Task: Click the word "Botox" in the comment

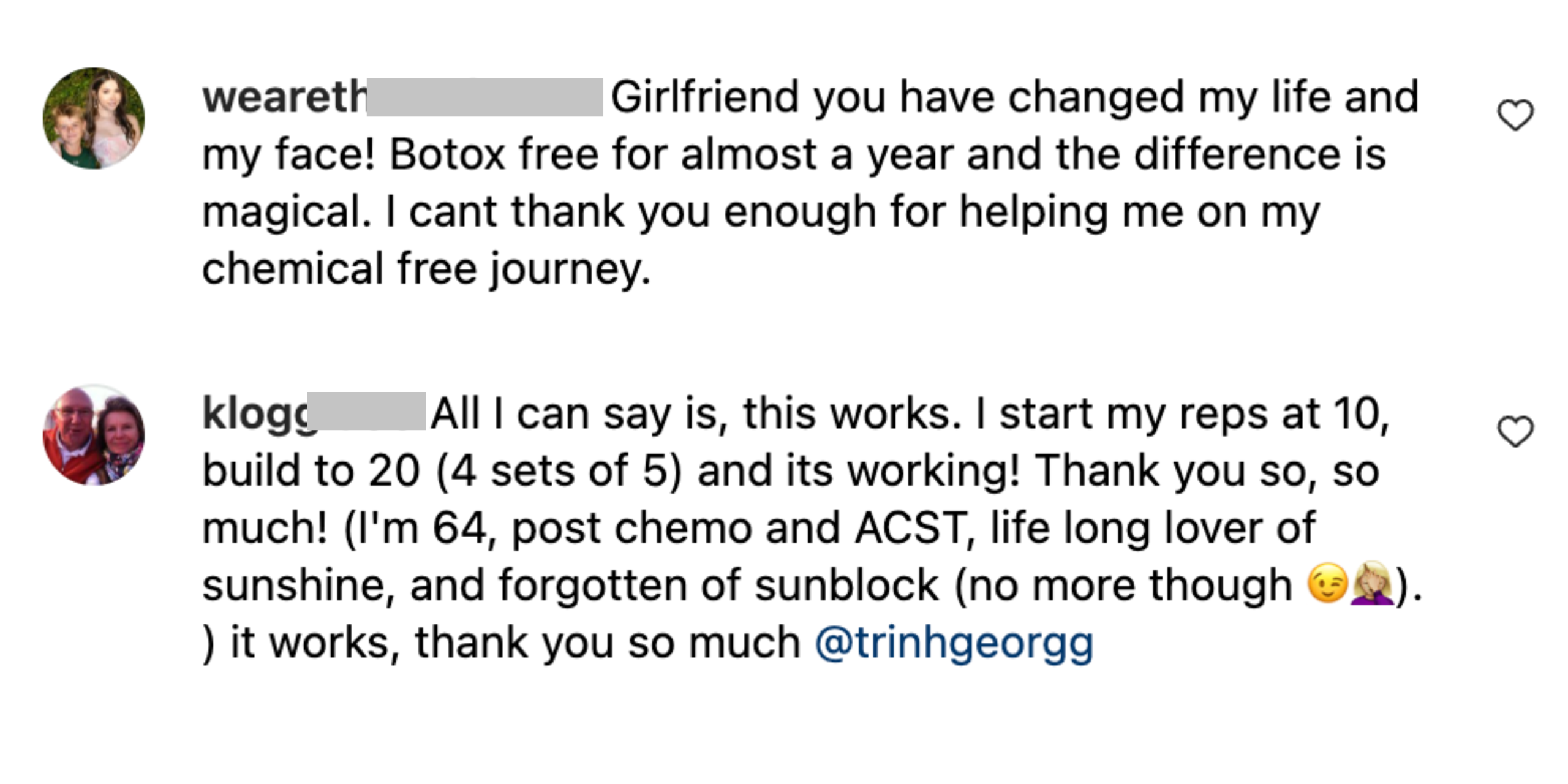Action: [x=447, y=154]
